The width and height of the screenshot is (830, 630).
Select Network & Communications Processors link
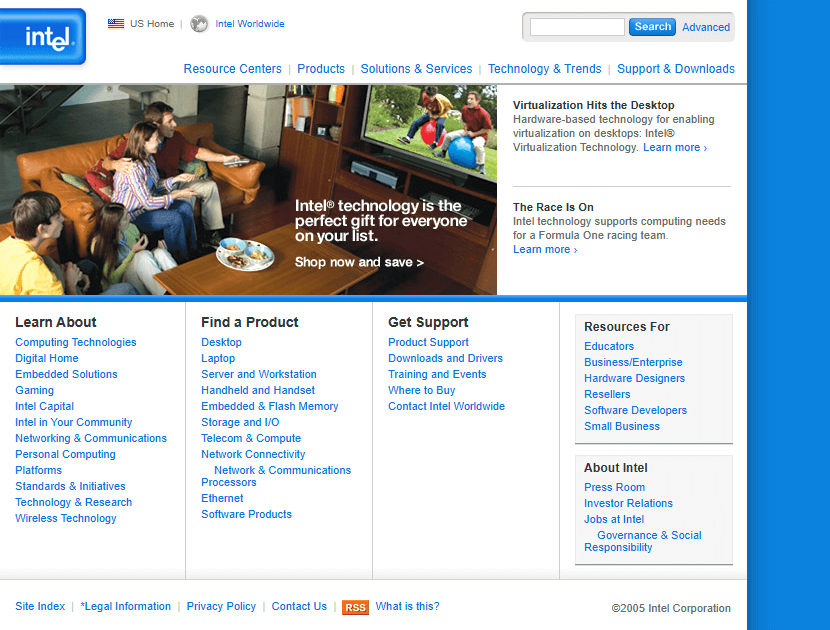pos(276,476)
